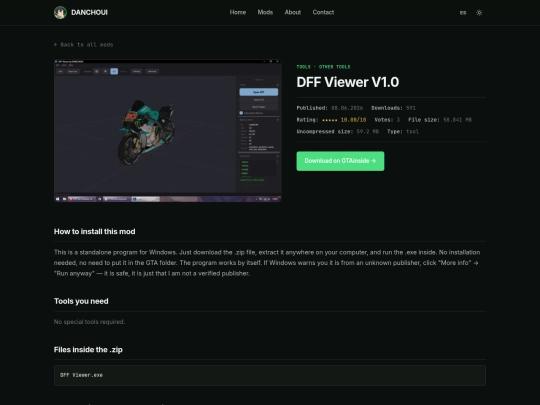Click the Tools you need heading

tap(81, 301)
